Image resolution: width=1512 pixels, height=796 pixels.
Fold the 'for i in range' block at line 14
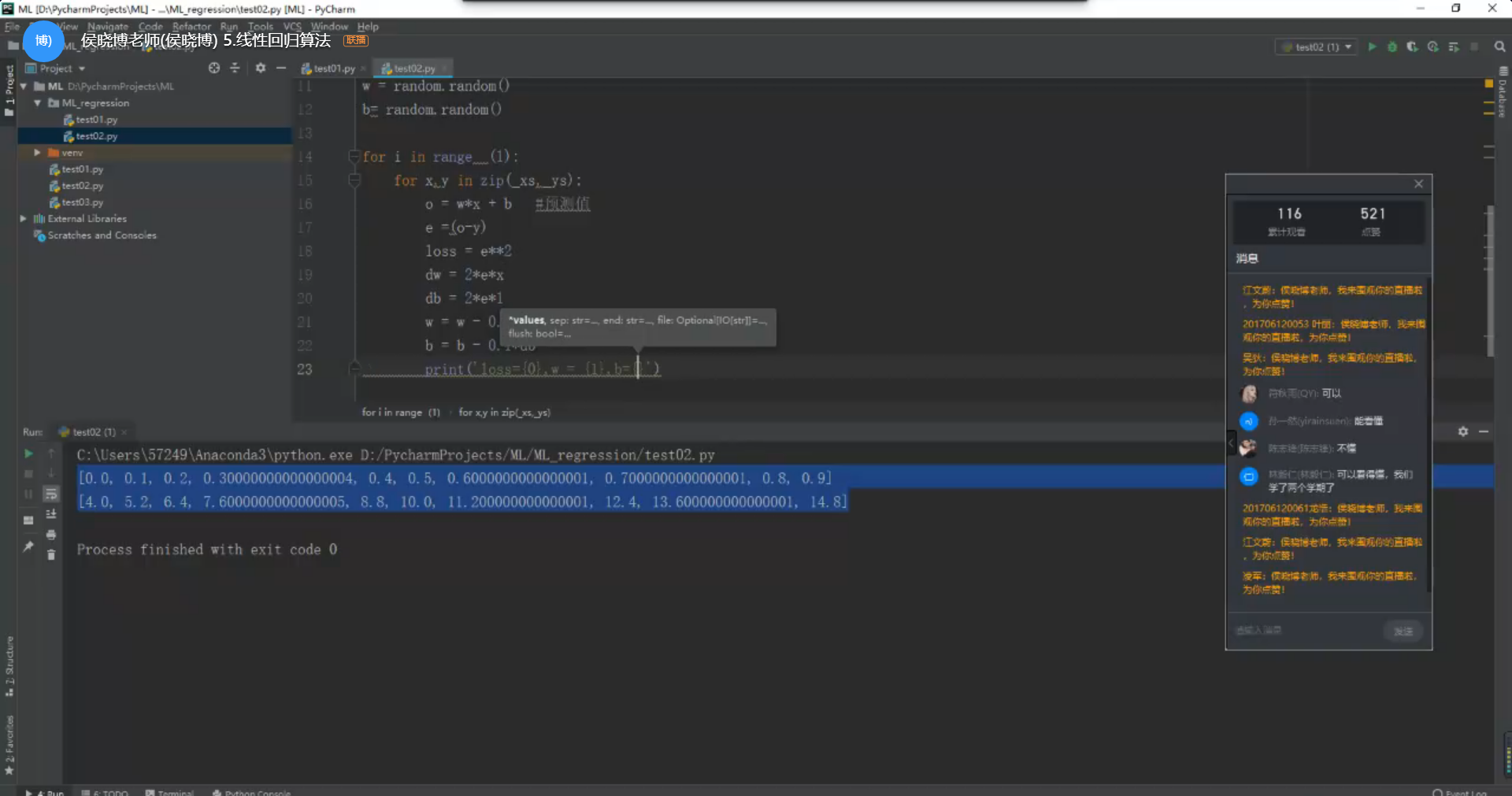(354, 157)
